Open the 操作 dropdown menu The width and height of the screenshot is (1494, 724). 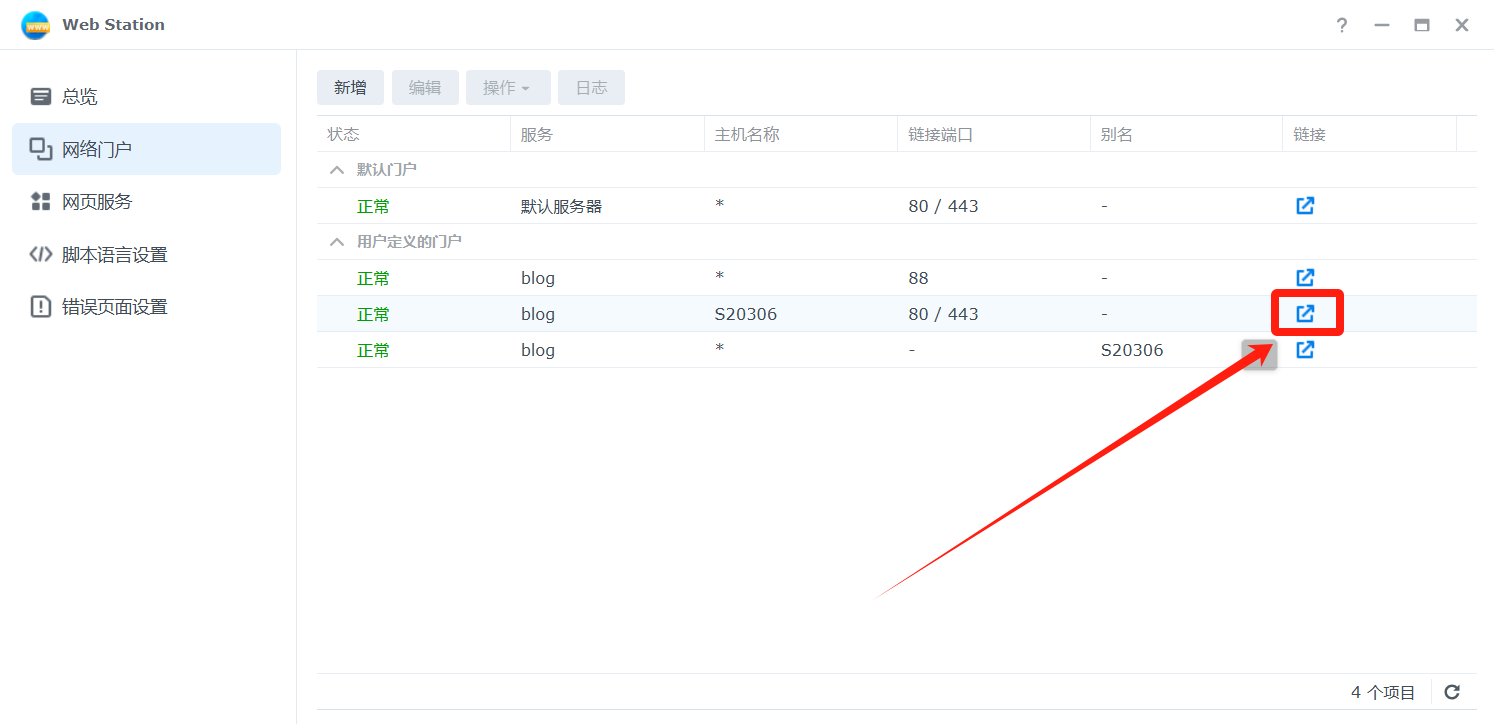507,88
